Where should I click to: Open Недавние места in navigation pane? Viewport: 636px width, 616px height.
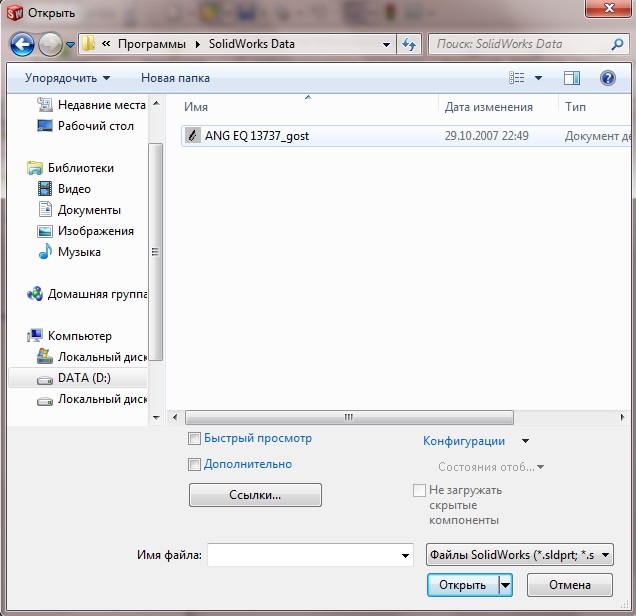click(x=92, y=105)
